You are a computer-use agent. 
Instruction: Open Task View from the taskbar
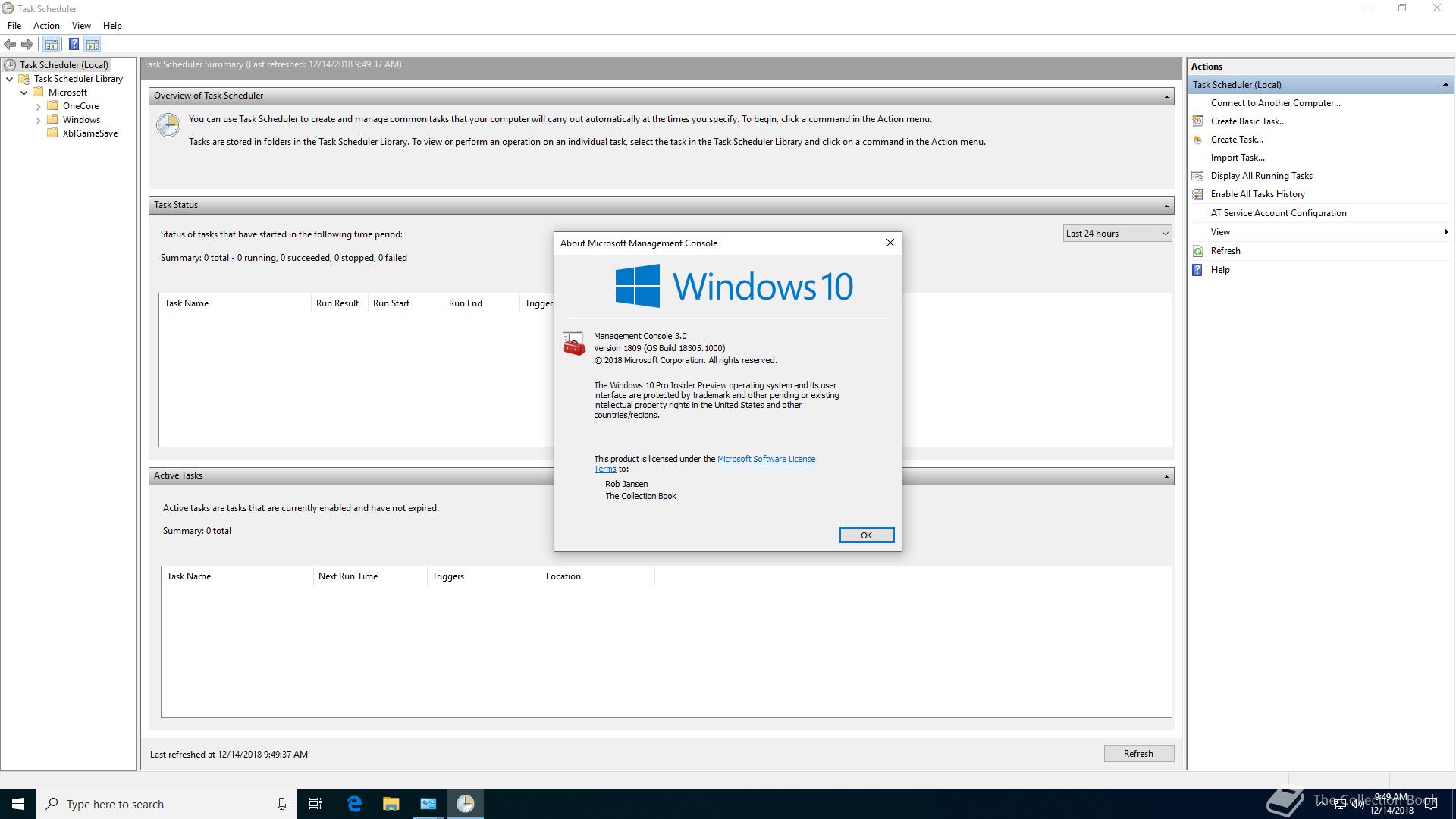click(x=315, y=804)
